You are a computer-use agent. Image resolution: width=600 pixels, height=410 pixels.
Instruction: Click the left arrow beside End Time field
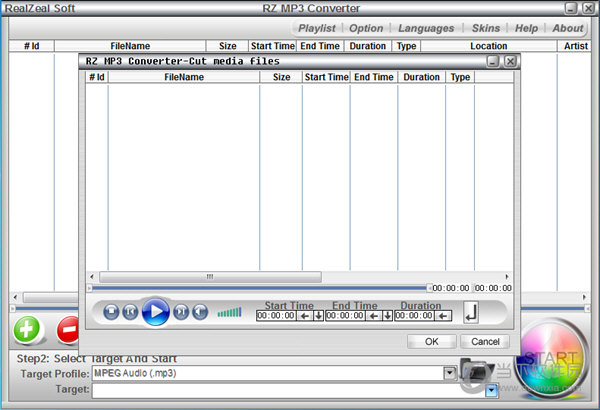(374, 316)
